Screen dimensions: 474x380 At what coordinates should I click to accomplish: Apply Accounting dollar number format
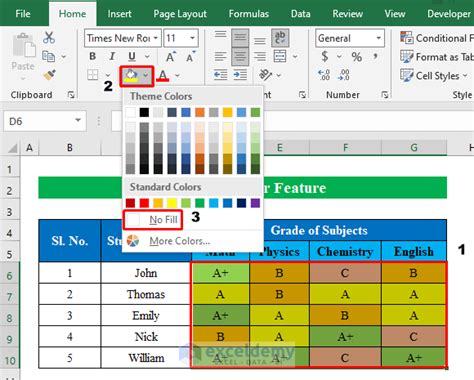coord(325,56)
